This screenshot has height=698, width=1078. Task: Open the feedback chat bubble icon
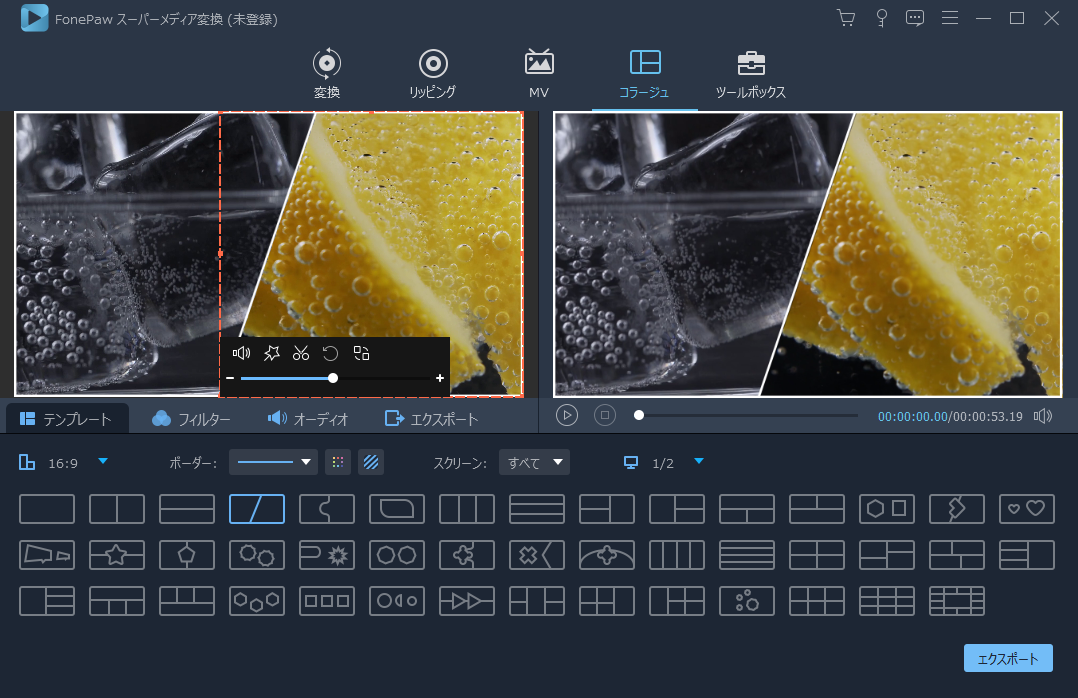(915, 18)
